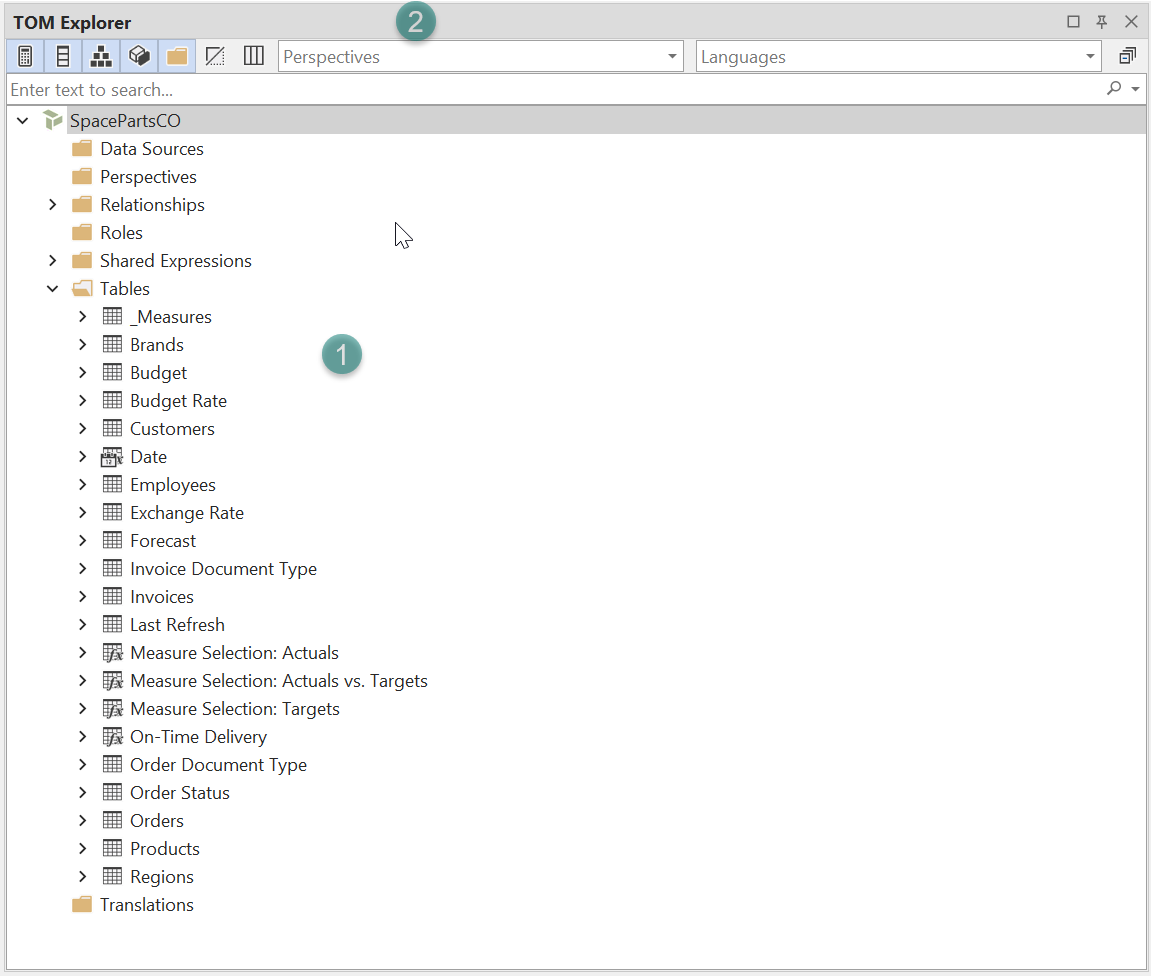Click the Collapse All icon beside Languages
1151x976 pixels.
(x=1127, y=57)
